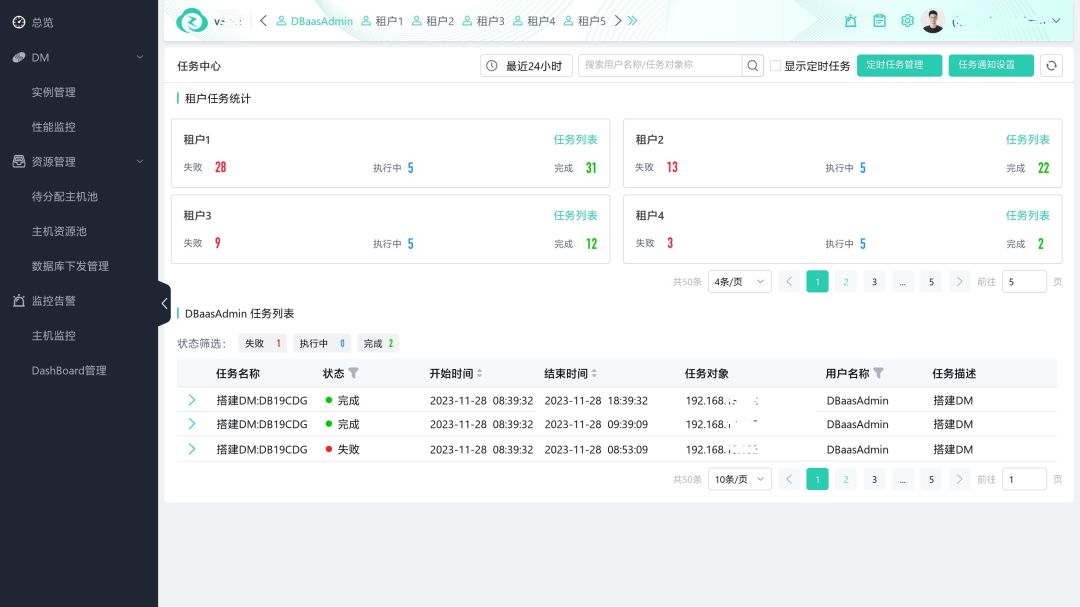Open the 4条/页 page size dropdown
The width and height of the screenshot is (1080, 607).
(x=739, y=281)
